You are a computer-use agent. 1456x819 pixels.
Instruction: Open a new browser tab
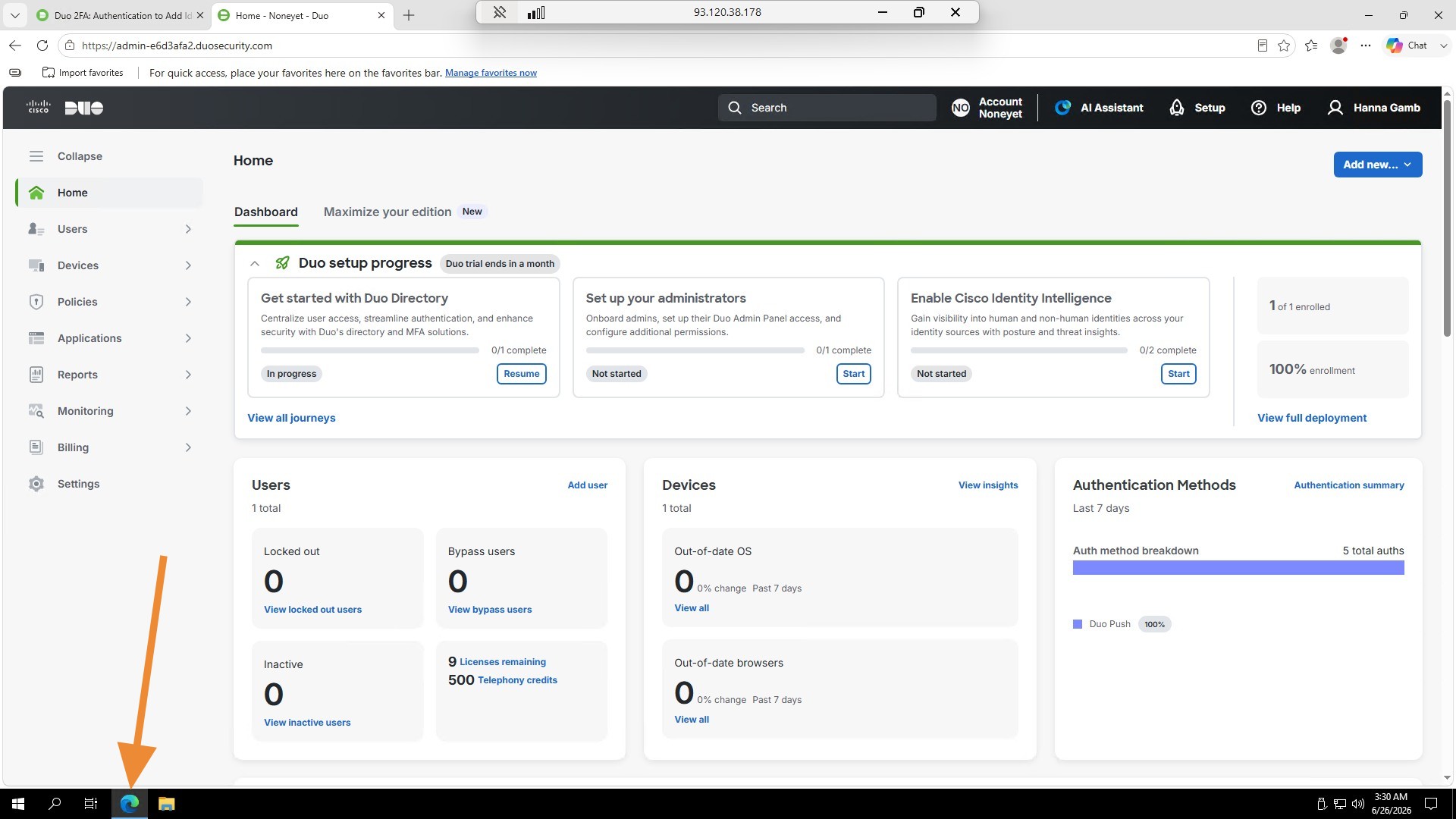point(409,15)
